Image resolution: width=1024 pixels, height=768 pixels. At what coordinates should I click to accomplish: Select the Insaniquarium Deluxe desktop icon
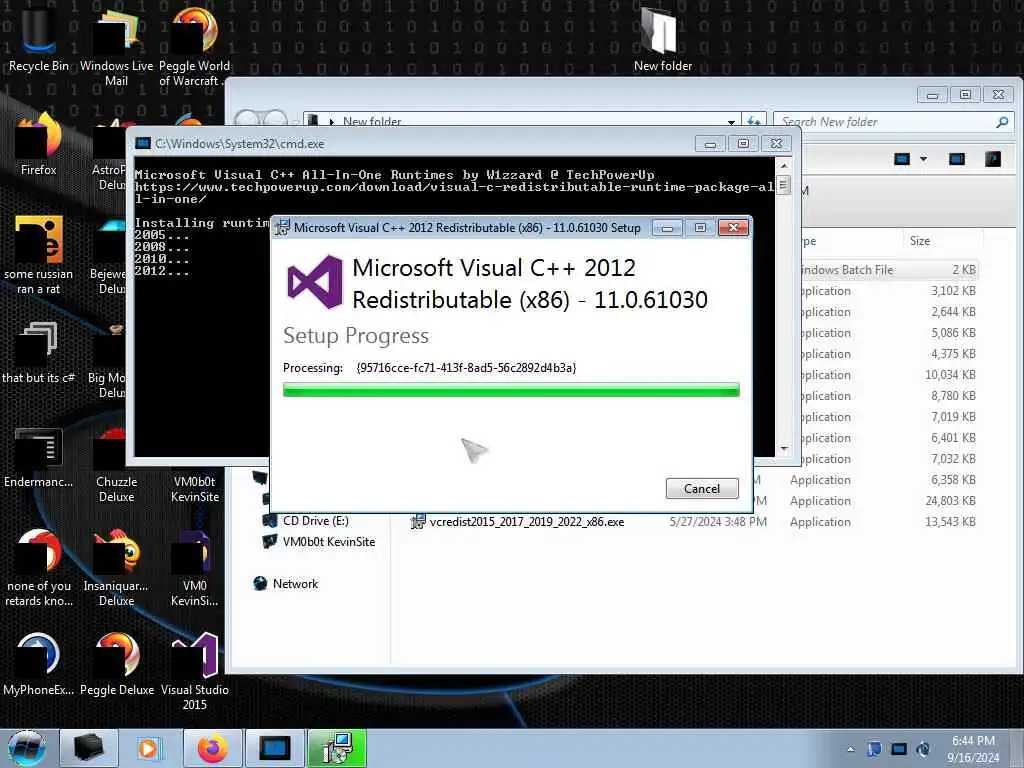coord(116,567)
